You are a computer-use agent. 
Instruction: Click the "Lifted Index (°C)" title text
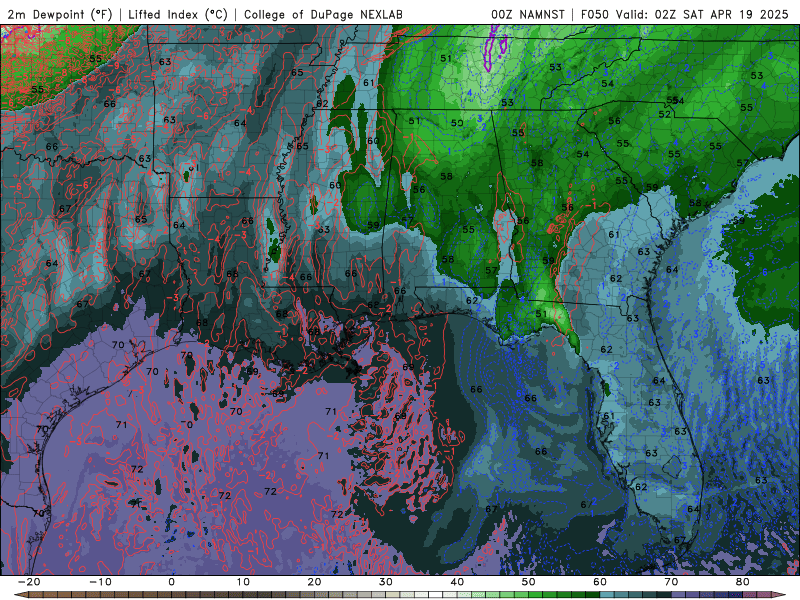(x=178, y=14)
